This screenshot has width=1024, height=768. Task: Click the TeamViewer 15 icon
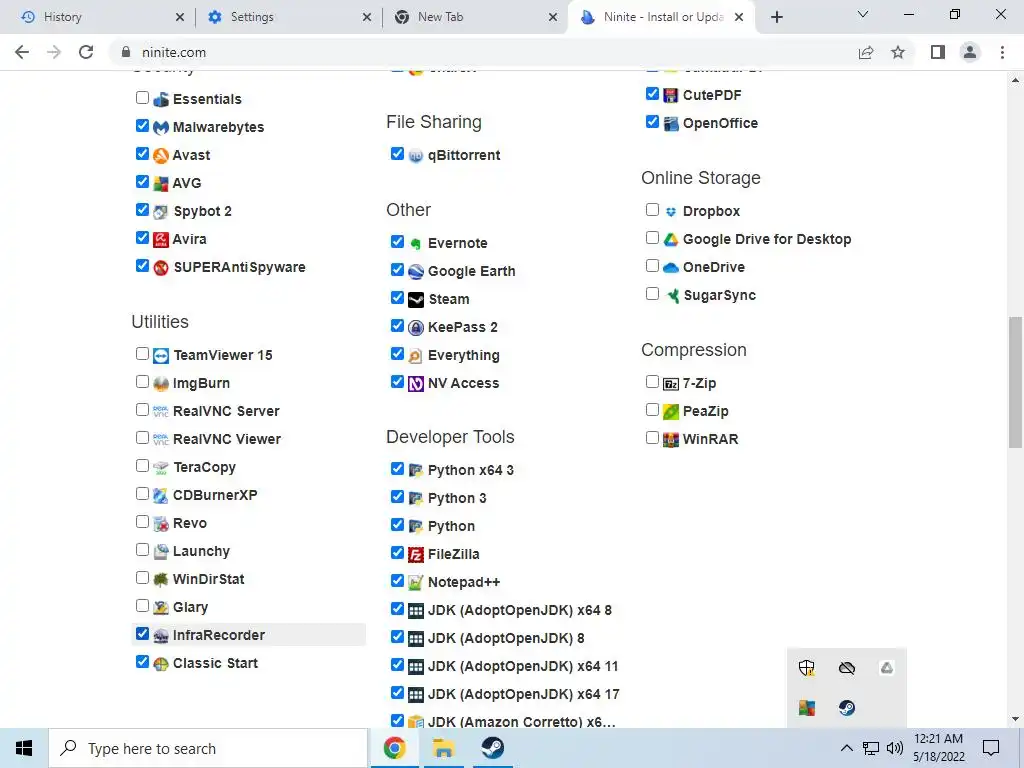[161, 356]
